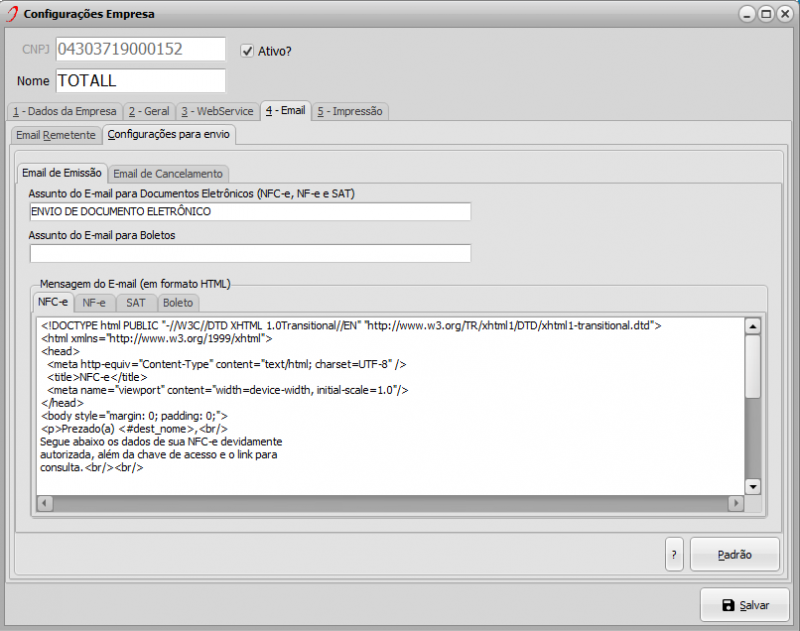Open the 3 - WebService tab
The height and width of the screenshot is (631, 800).
click(217, 111)
